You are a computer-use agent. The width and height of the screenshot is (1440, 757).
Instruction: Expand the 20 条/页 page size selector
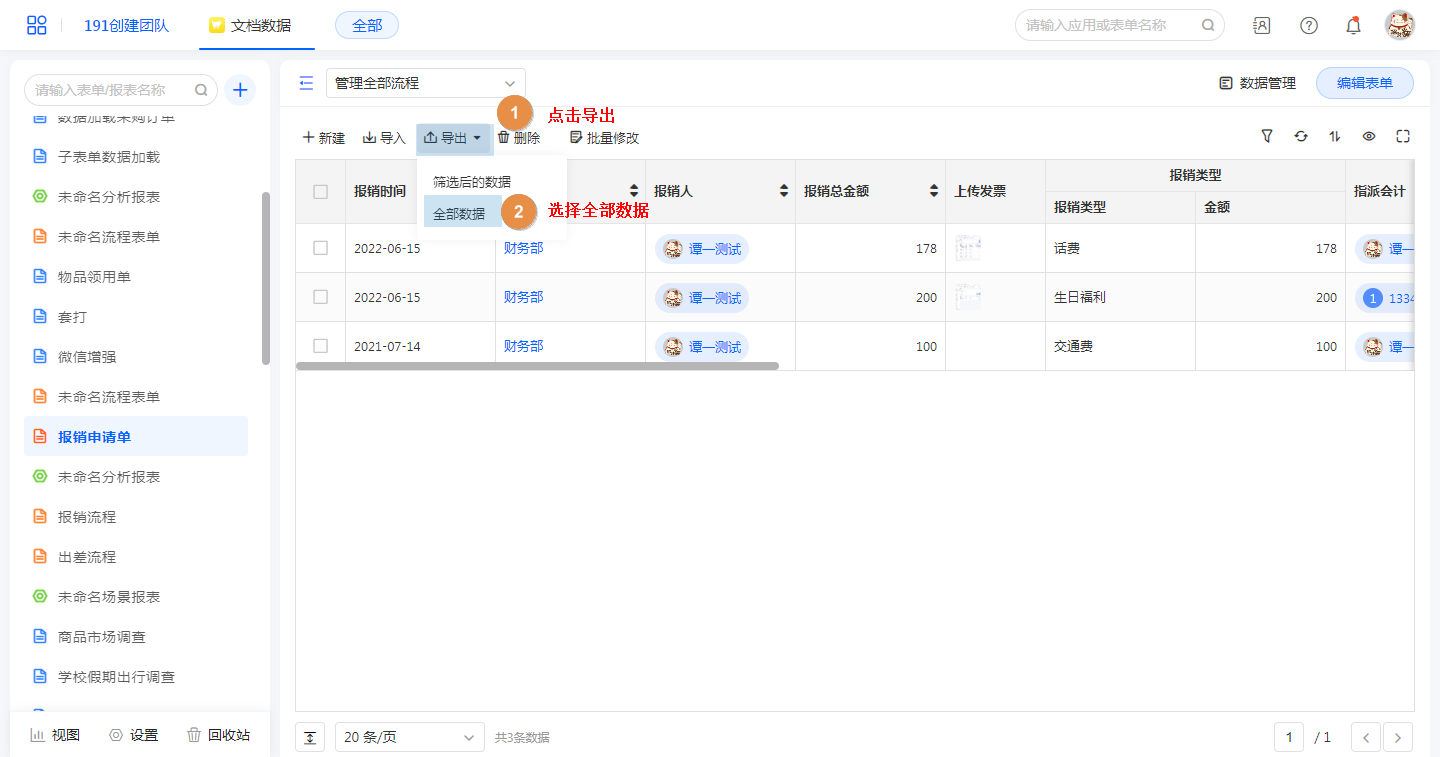(x=409, y=737)
